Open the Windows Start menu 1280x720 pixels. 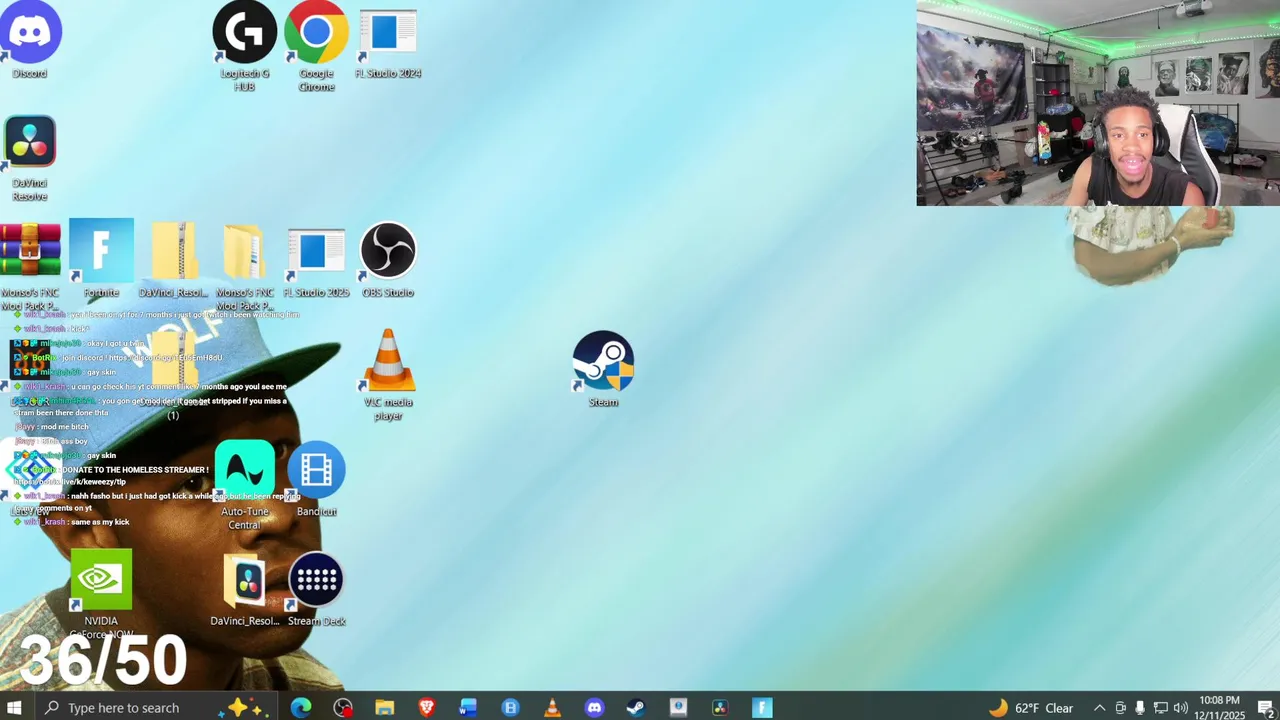click(x=15, y=708)
